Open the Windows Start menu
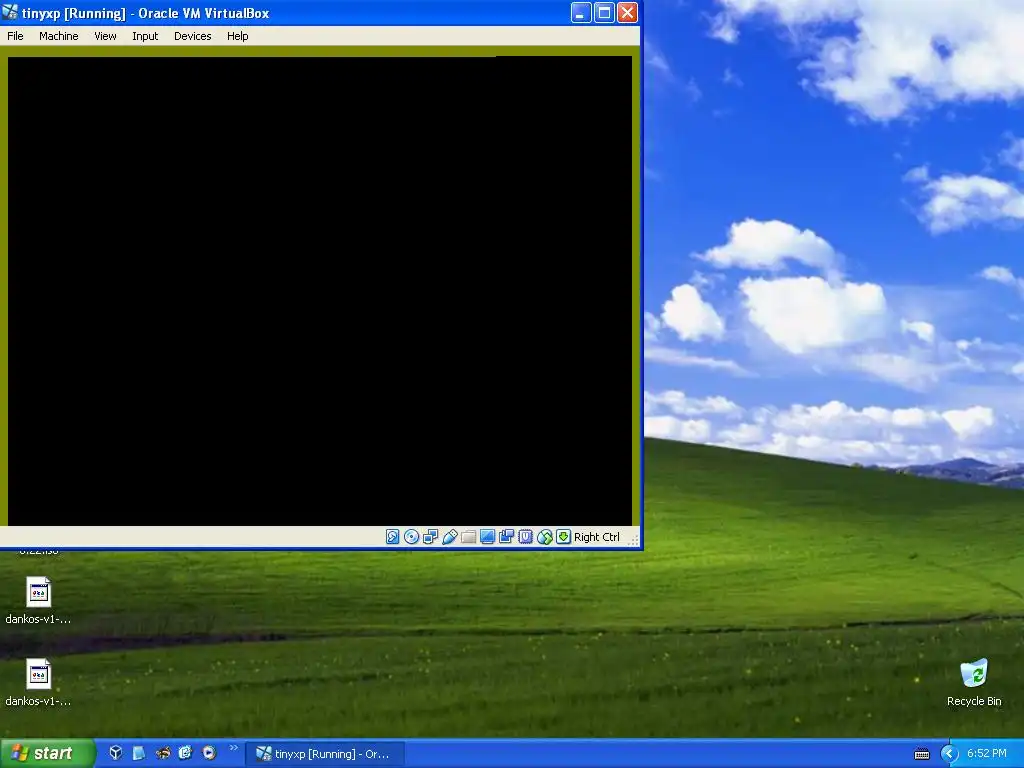1024x768 pixels. (x=47, y=753)
